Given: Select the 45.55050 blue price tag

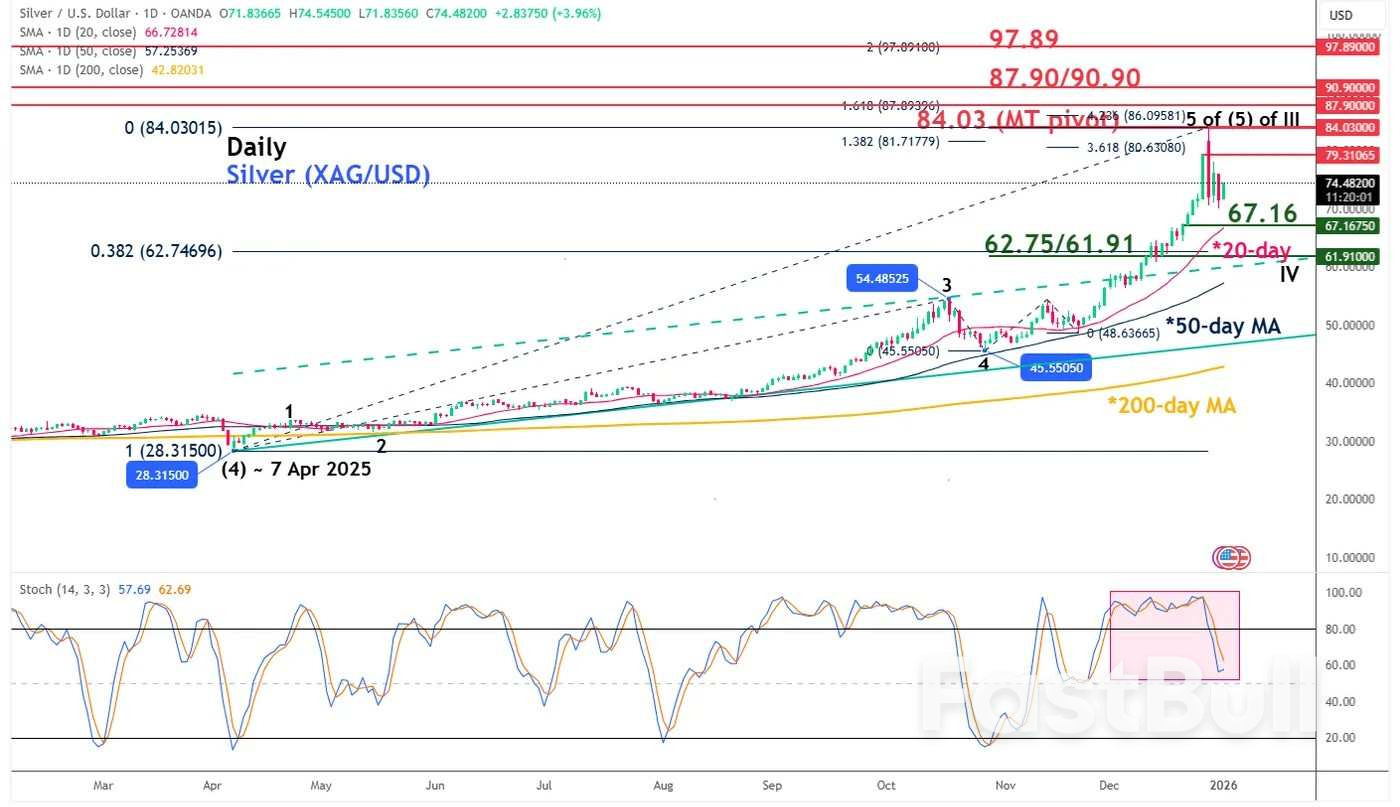Looking at the screenshot, I should click(1055, 368).
